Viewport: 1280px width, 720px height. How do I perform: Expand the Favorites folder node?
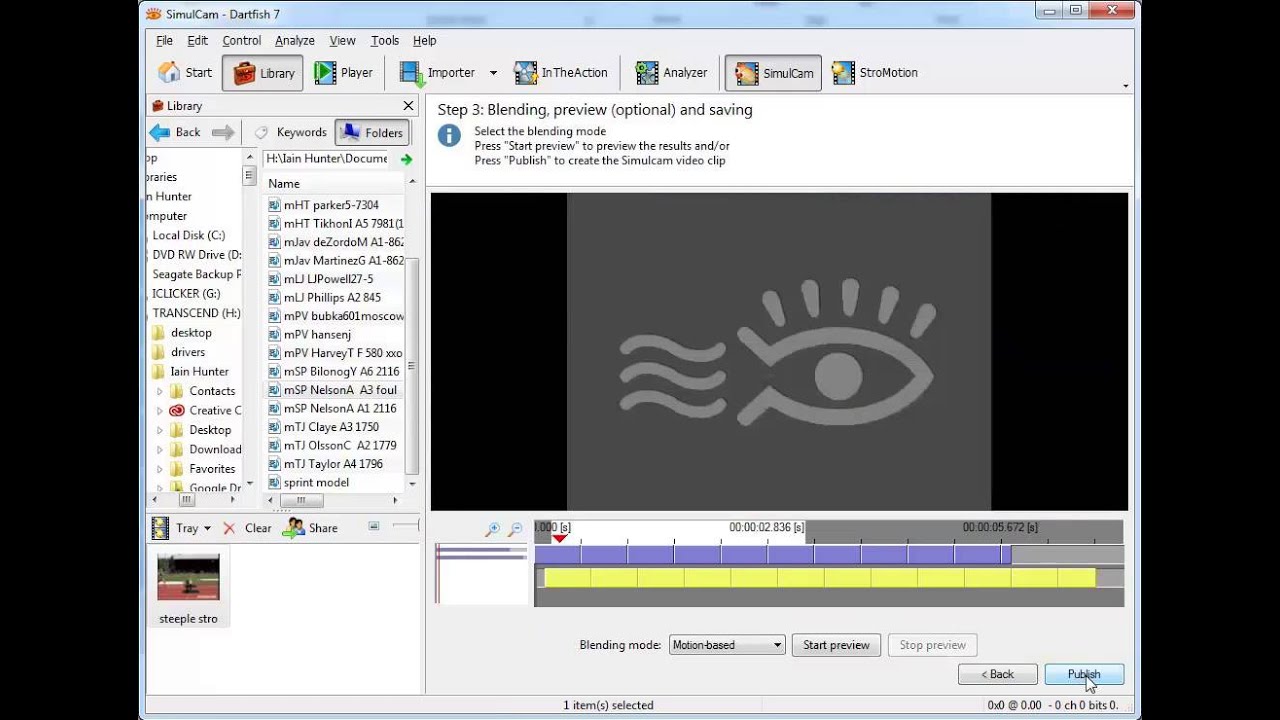point(159,469)
